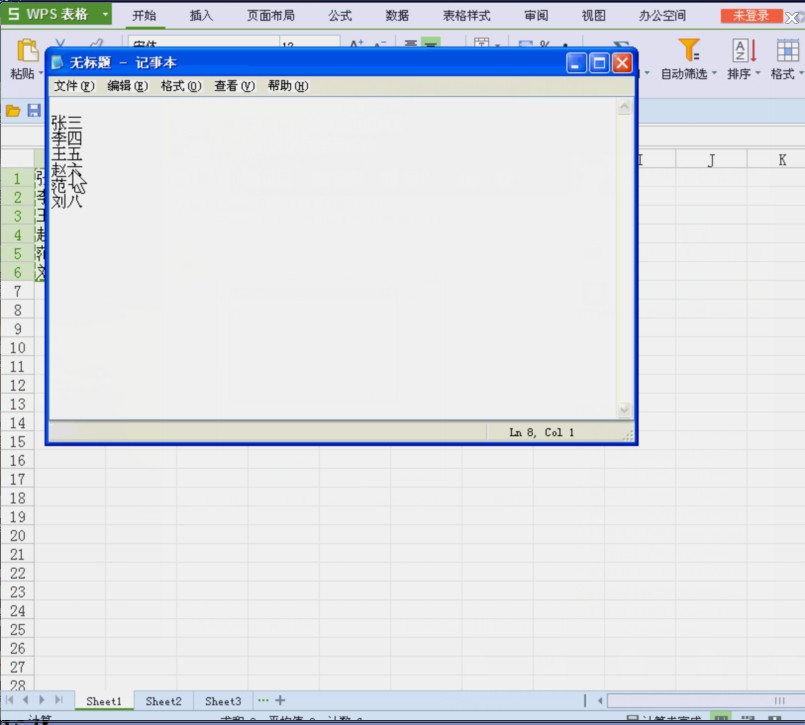This screenshot has width=805, height=725.
Task: Go to the next sheet using navigation arrow
Action: tap(42, 701)
